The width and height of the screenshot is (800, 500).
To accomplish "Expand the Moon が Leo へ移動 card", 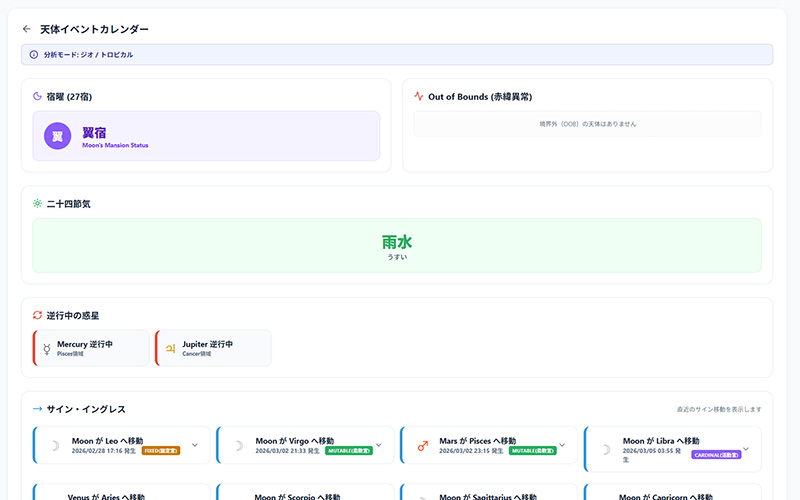I will point(194,445).
